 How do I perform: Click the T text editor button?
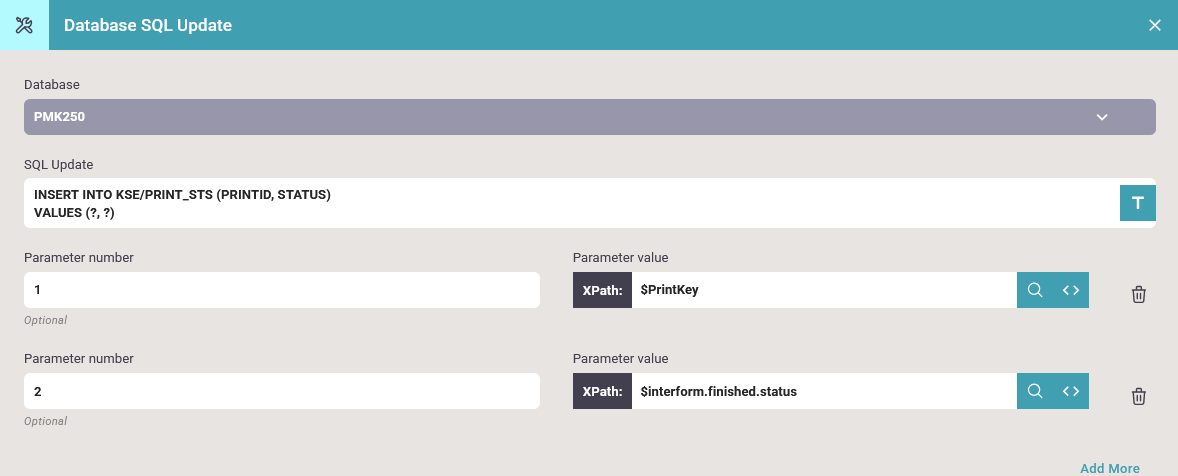tap(1137, 203)
